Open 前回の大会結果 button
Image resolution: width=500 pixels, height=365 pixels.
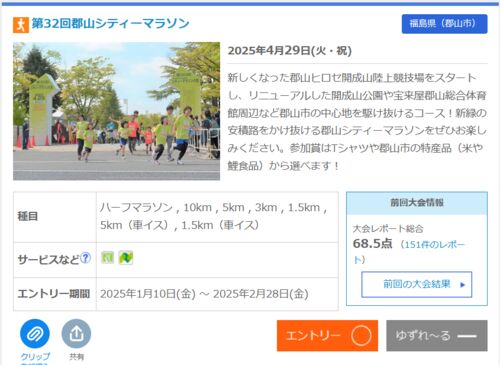417,284
